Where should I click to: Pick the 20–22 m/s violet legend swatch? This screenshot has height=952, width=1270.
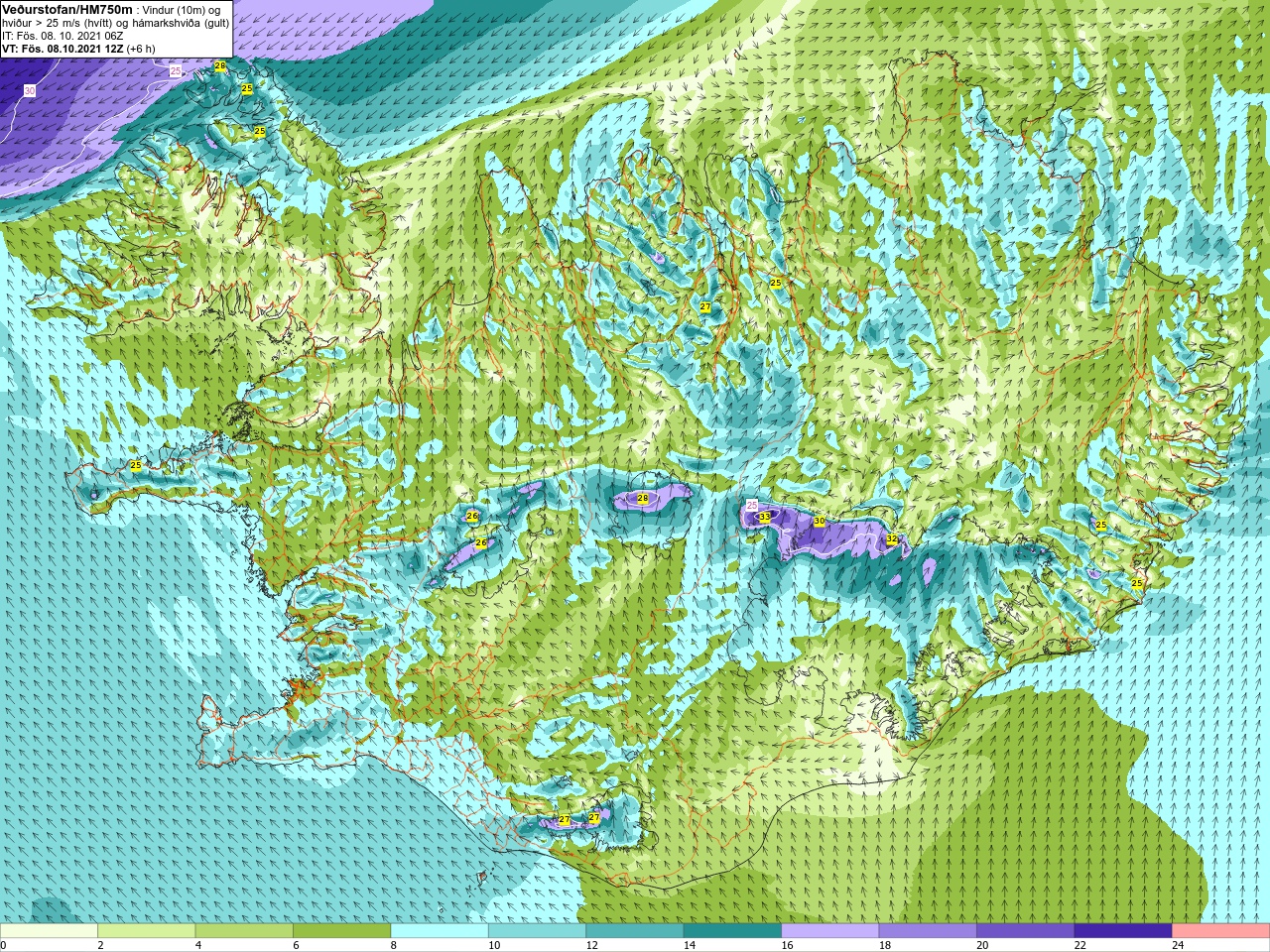(1025, 931)
